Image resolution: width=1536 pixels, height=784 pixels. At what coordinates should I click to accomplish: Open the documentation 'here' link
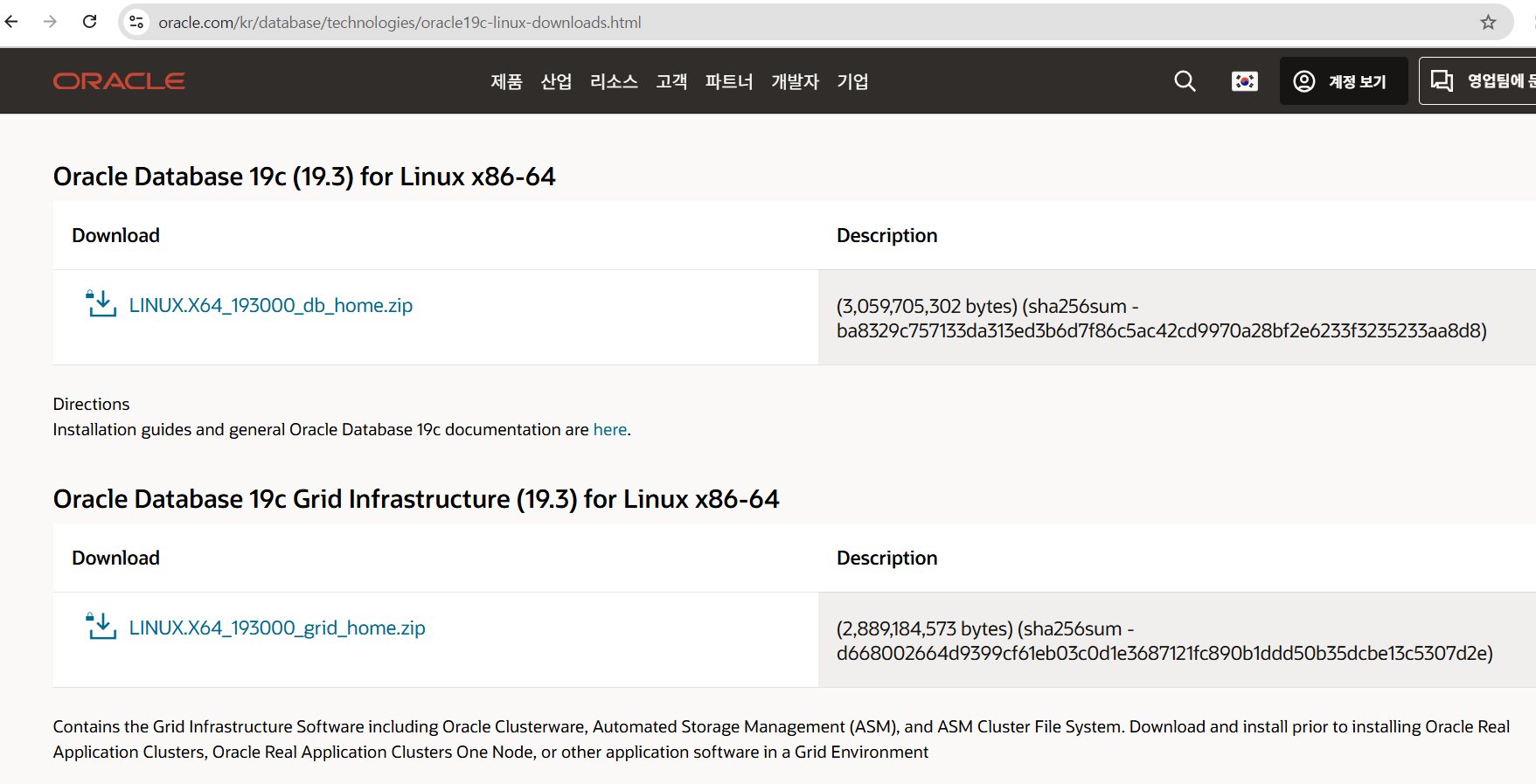tap(610, 429)
